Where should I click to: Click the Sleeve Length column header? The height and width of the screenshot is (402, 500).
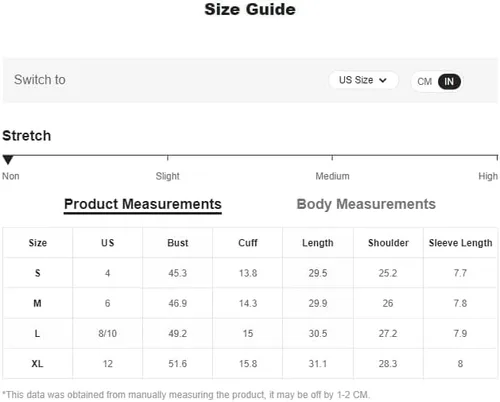coord(460,243)
